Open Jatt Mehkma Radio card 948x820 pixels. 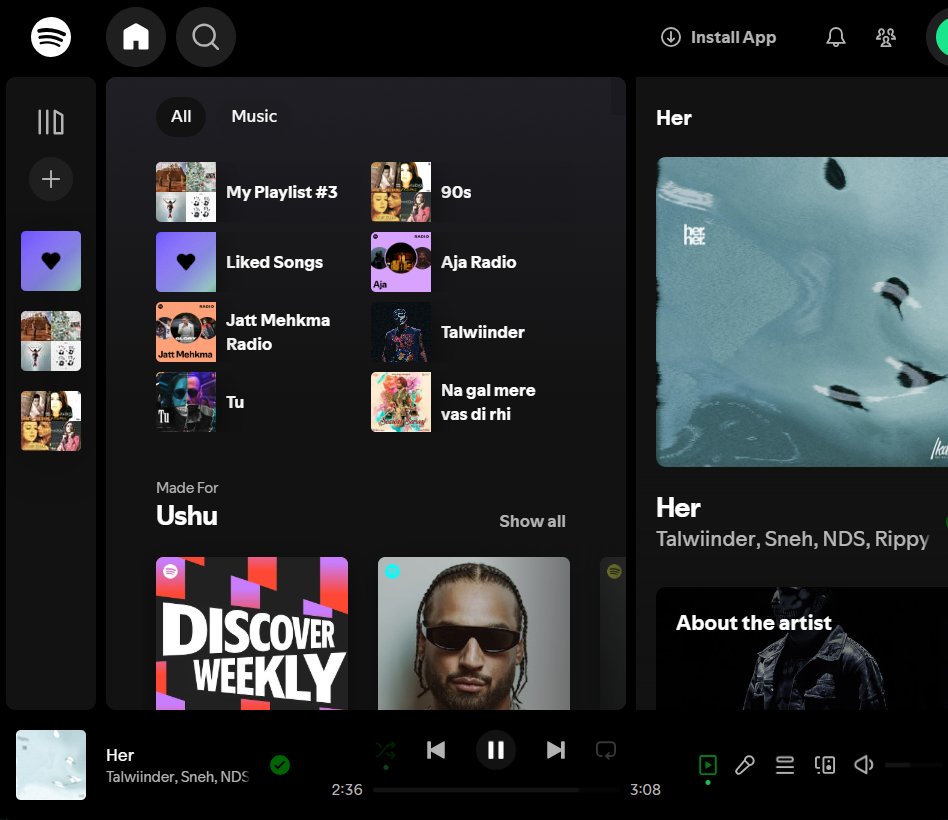[x=260, y=332]
